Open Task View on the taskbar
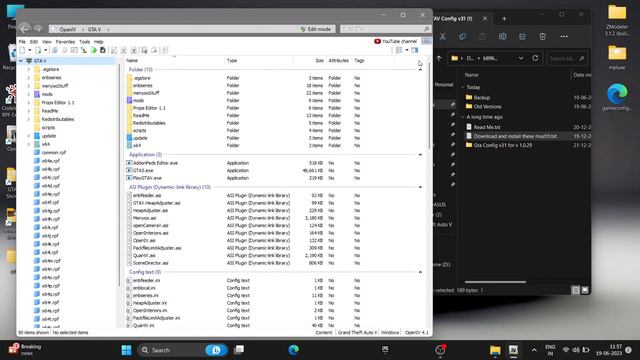This screenshot has width=640, height=360. [x=239, y=350]
